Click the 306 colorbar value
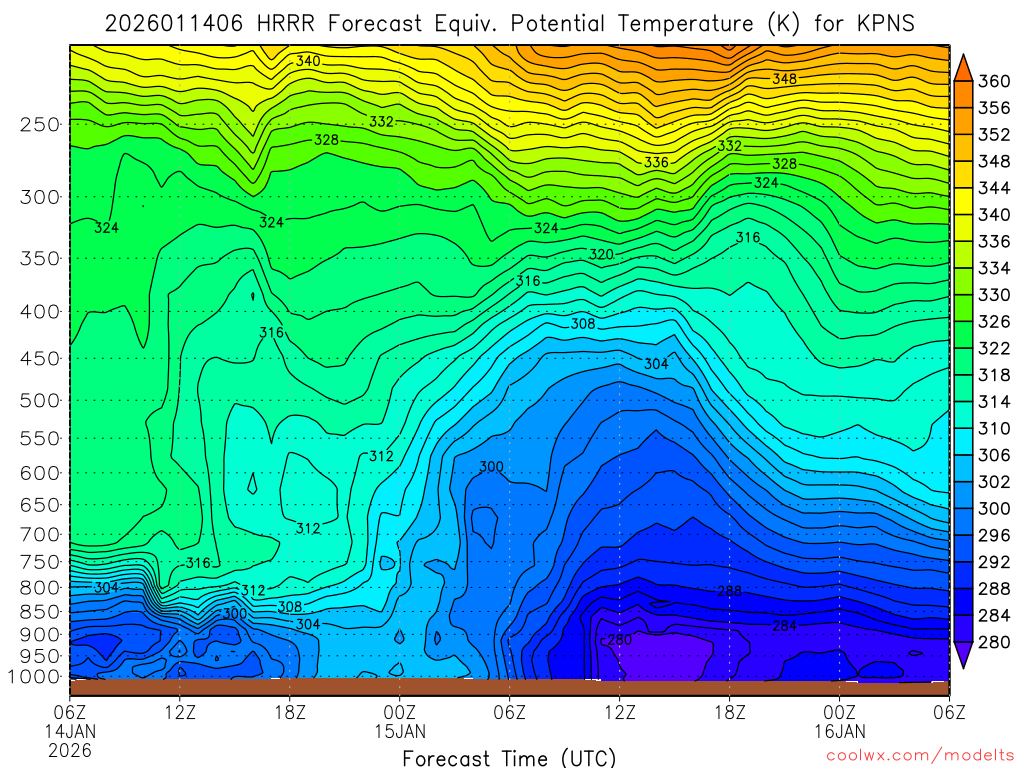This screenshot has height=768, width=1024. (994, 455)
